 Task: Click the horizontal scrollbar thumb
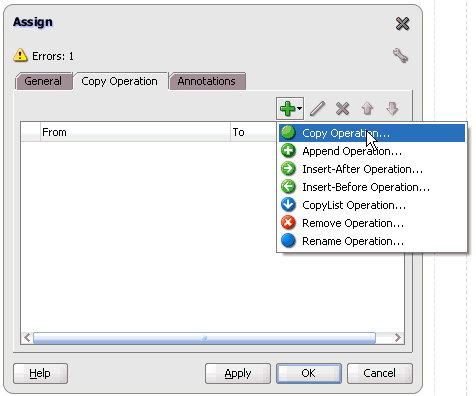[x=204, y=338]
